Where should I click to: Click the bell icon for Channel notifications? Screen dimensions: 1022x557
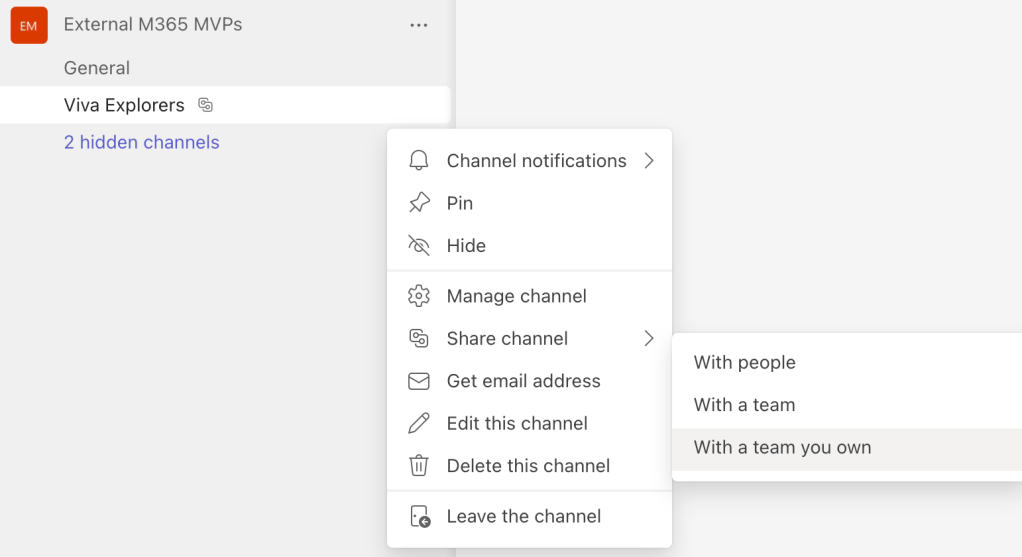419,161
